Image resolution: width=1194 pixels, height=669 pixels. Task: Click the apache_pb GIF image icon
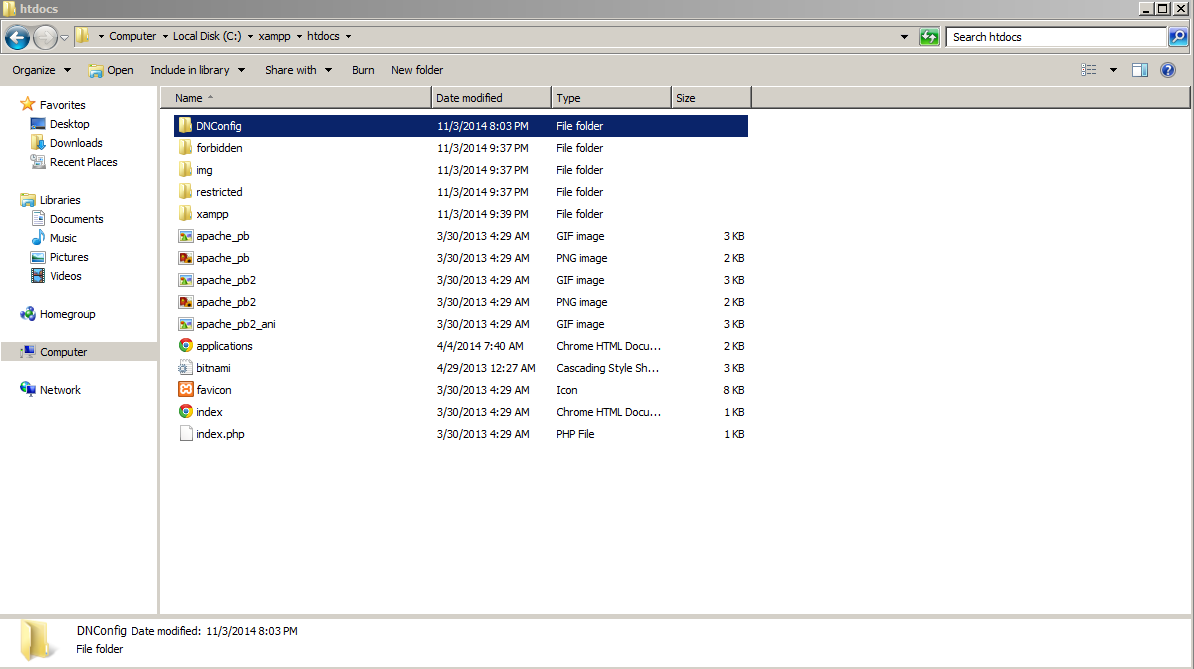click(x=185, y=236)
